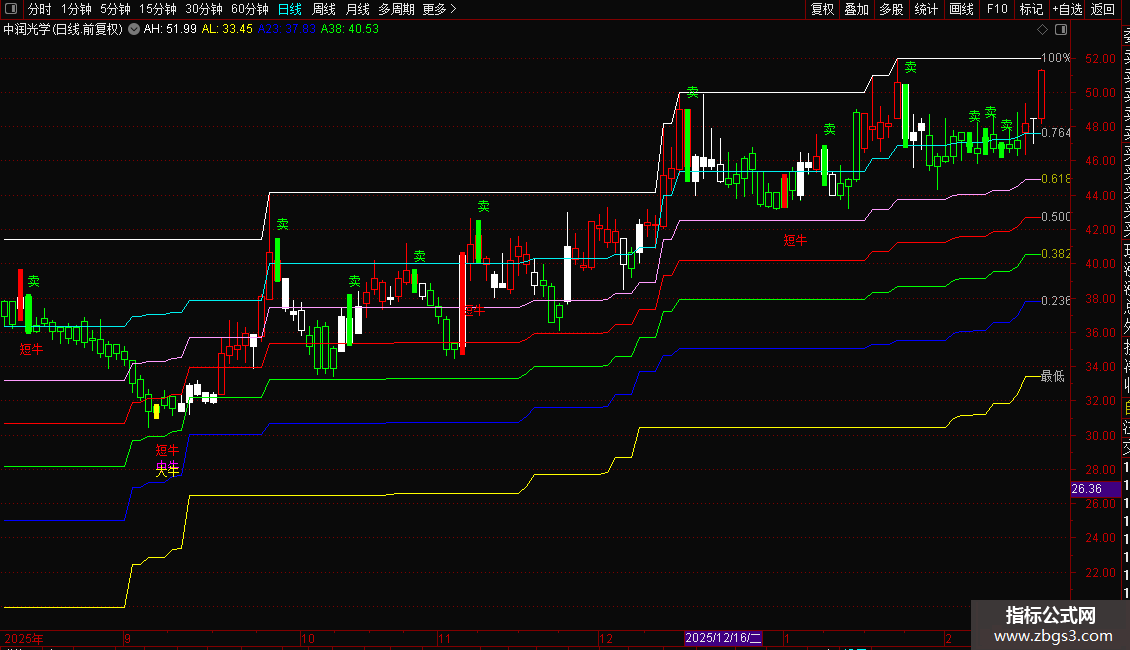Click the 多股 multi-stock button
Image resolution: width=1130 pixels, height=650 pixels.
tap(891, 9)
